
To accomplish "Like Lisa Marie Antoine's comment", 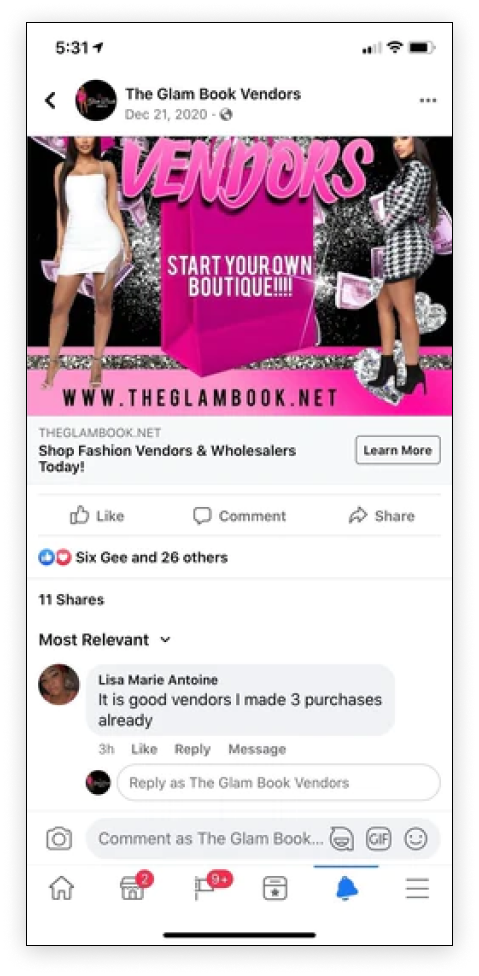I will tap(144, 749).
